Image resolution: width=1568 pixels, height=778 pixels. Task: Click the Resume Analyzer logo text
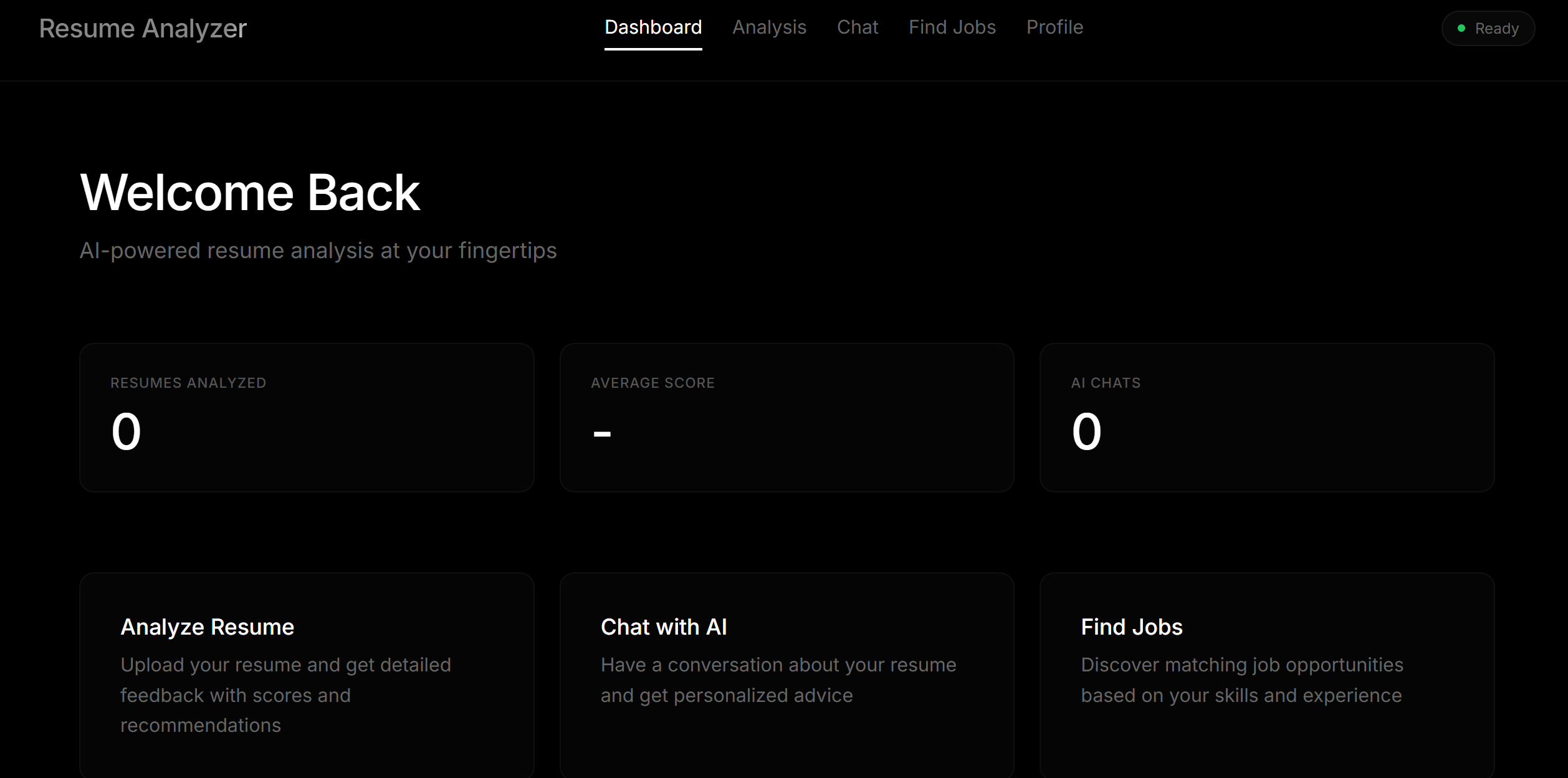coord(143,29)
